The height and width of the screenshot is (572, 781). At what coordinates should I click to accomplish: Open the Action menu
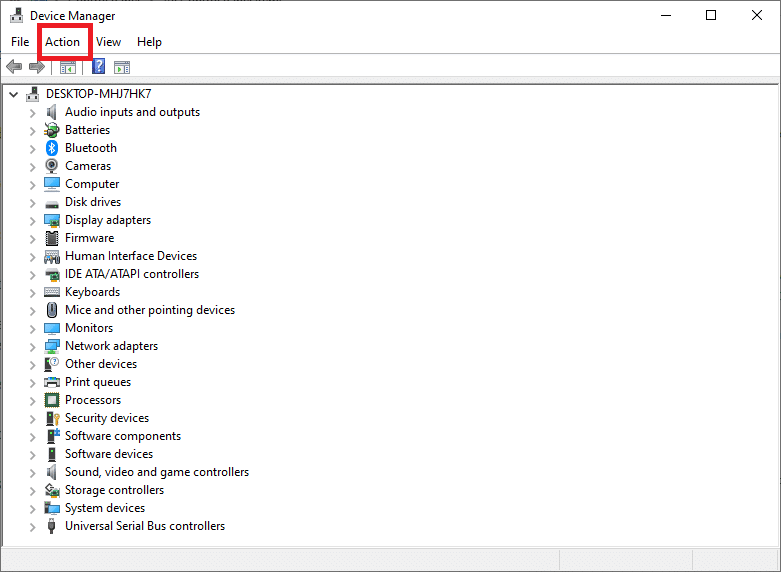click(62, 42)
